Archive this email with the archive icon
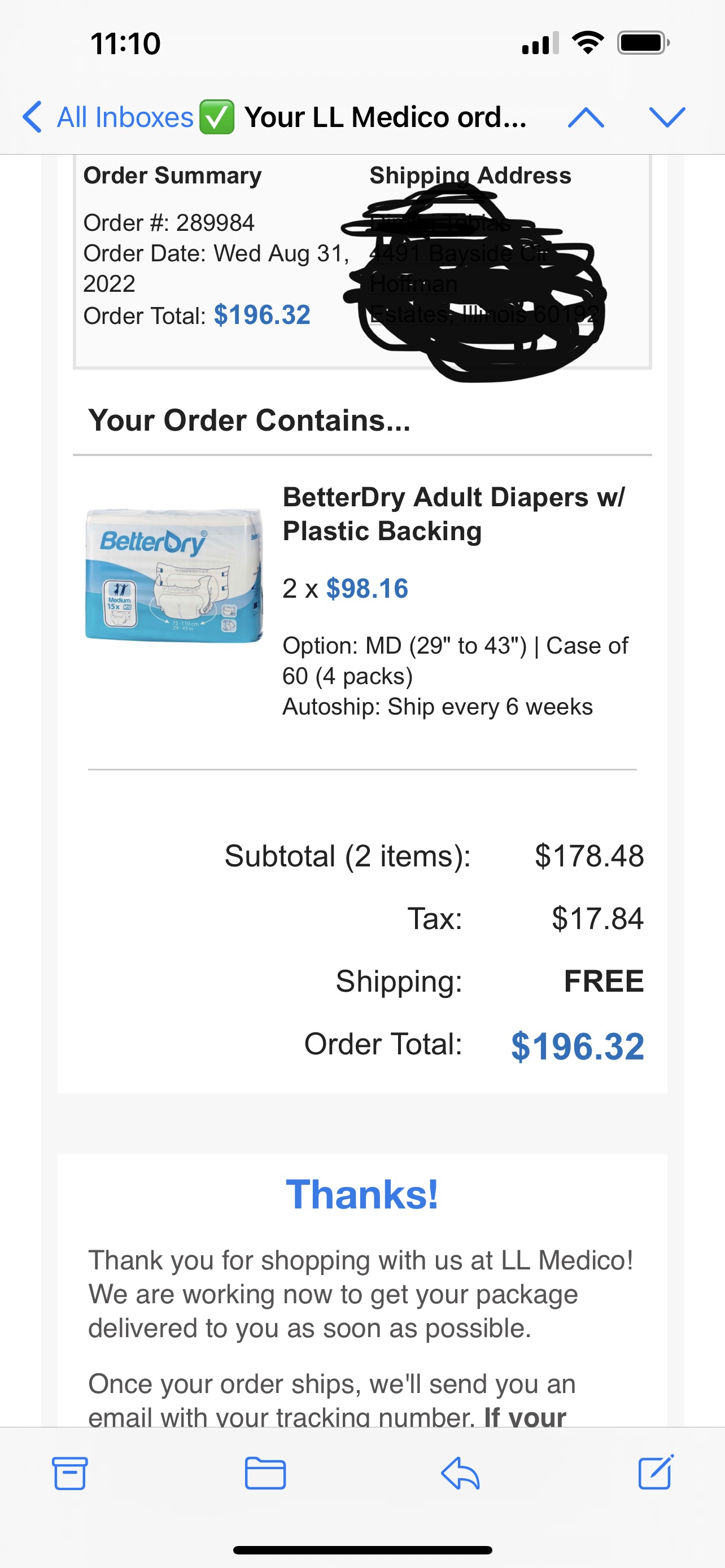Viewport: 725px width, 1568px height. pos(70,1473)
